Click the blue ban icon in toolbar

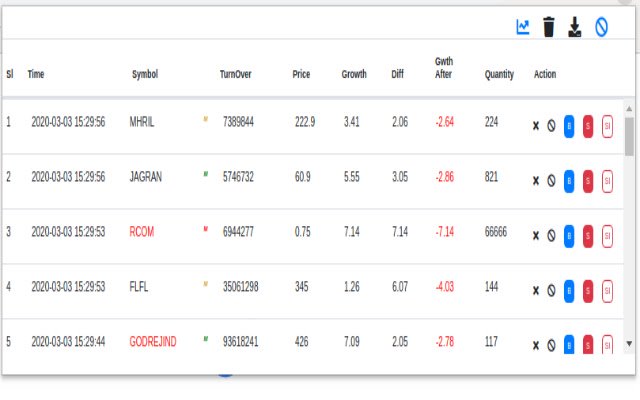[x=601, y=27]
